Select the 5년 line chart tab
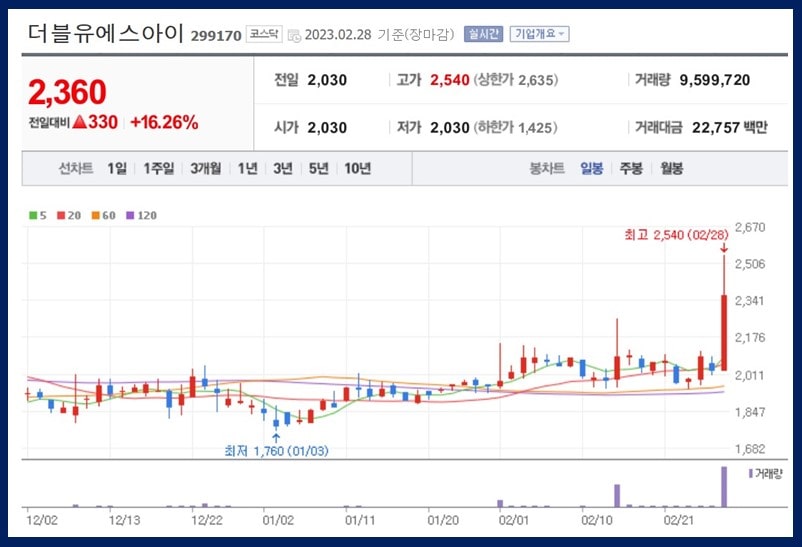The height and width of the screenshot is (547, 802). [319, 168]
